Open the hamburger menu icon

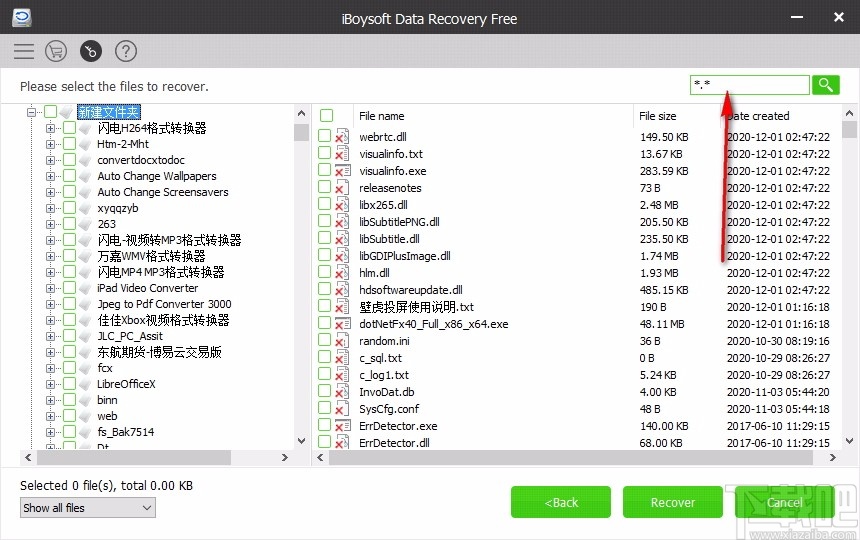coord(24,52)
